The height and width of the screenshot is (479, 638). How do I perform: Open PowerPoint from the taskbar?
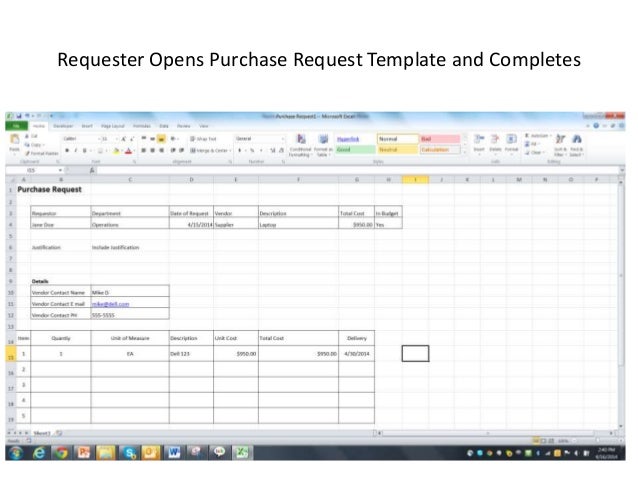(83, 453)
